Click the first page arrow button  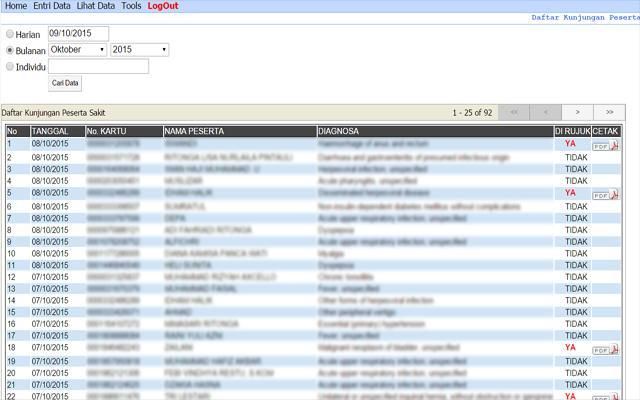pyautogui.click(x=514, y=112)
